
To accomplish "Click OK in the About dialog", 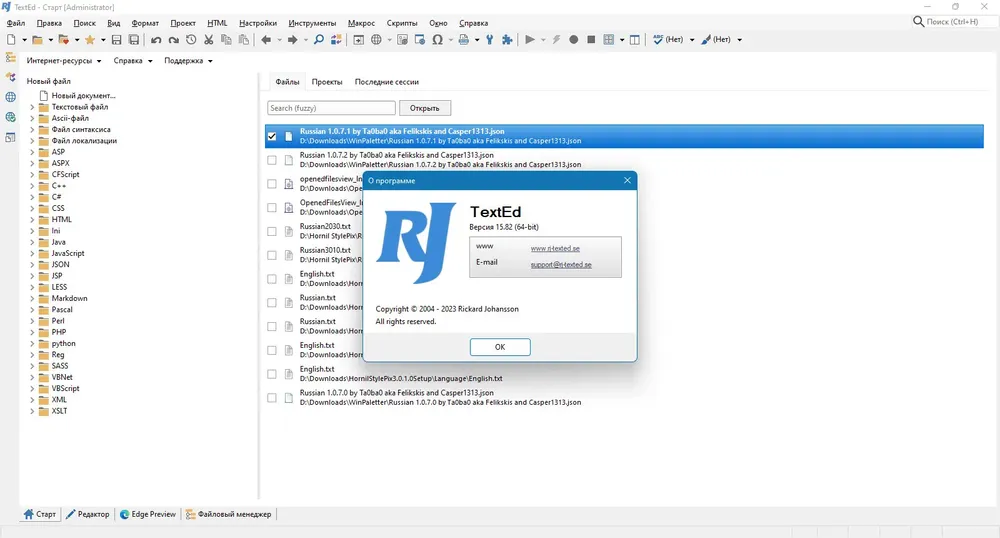I will pyautogui.click(x=500, y=347).
